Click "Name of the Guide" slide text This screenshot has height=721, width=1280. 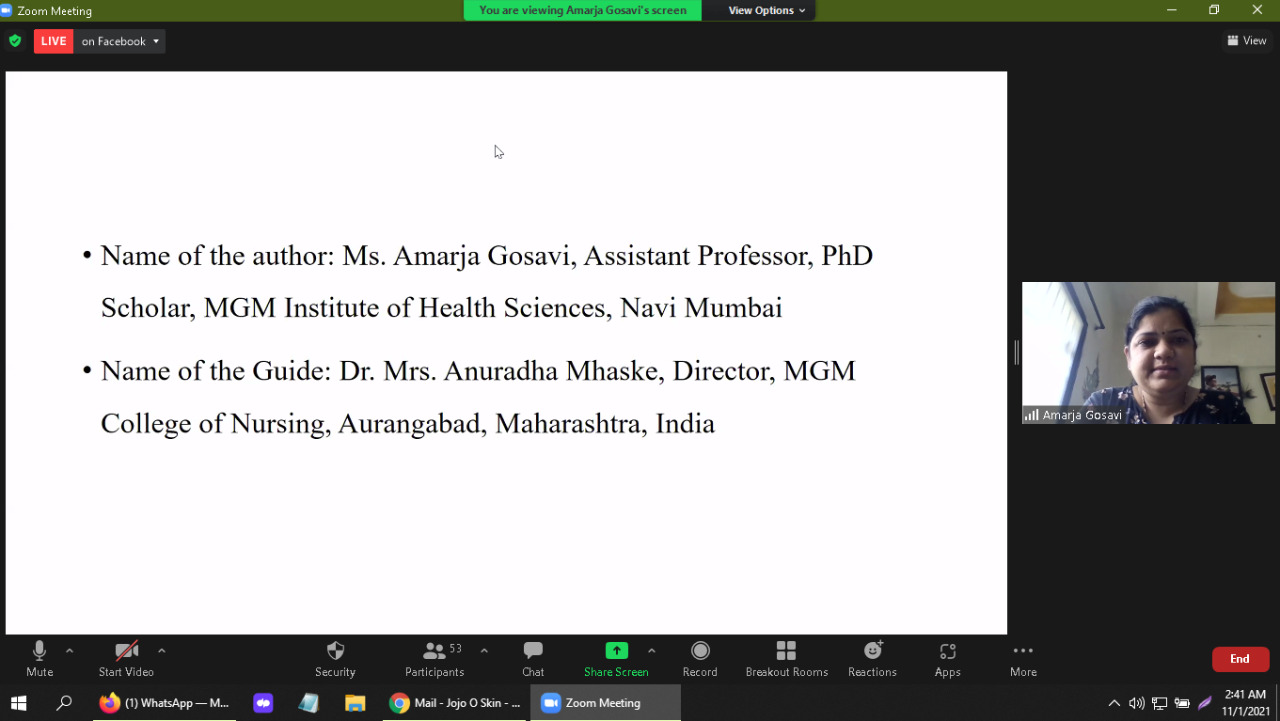pos(216,371)
